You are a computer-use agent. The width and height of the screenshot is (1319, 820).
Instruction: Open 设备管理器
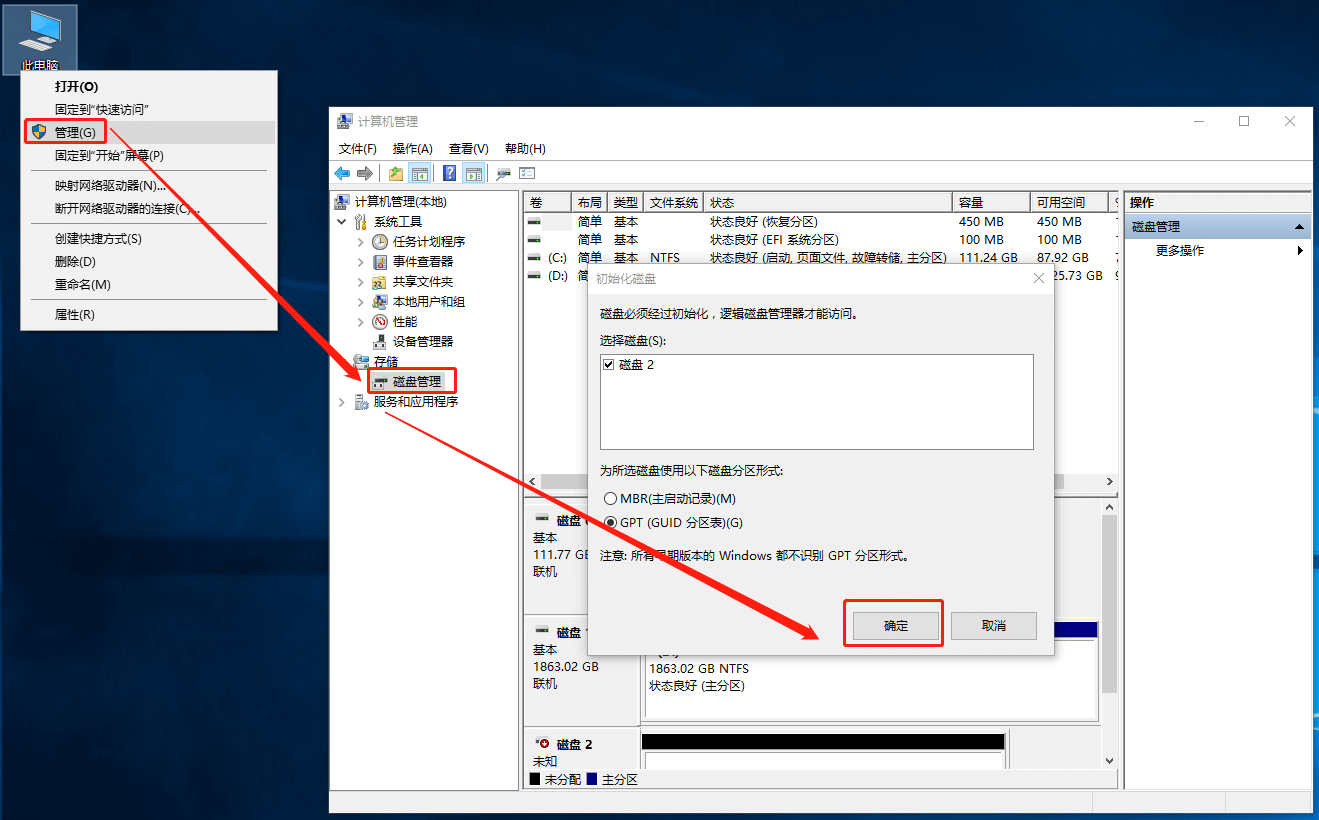coord(425,340)
